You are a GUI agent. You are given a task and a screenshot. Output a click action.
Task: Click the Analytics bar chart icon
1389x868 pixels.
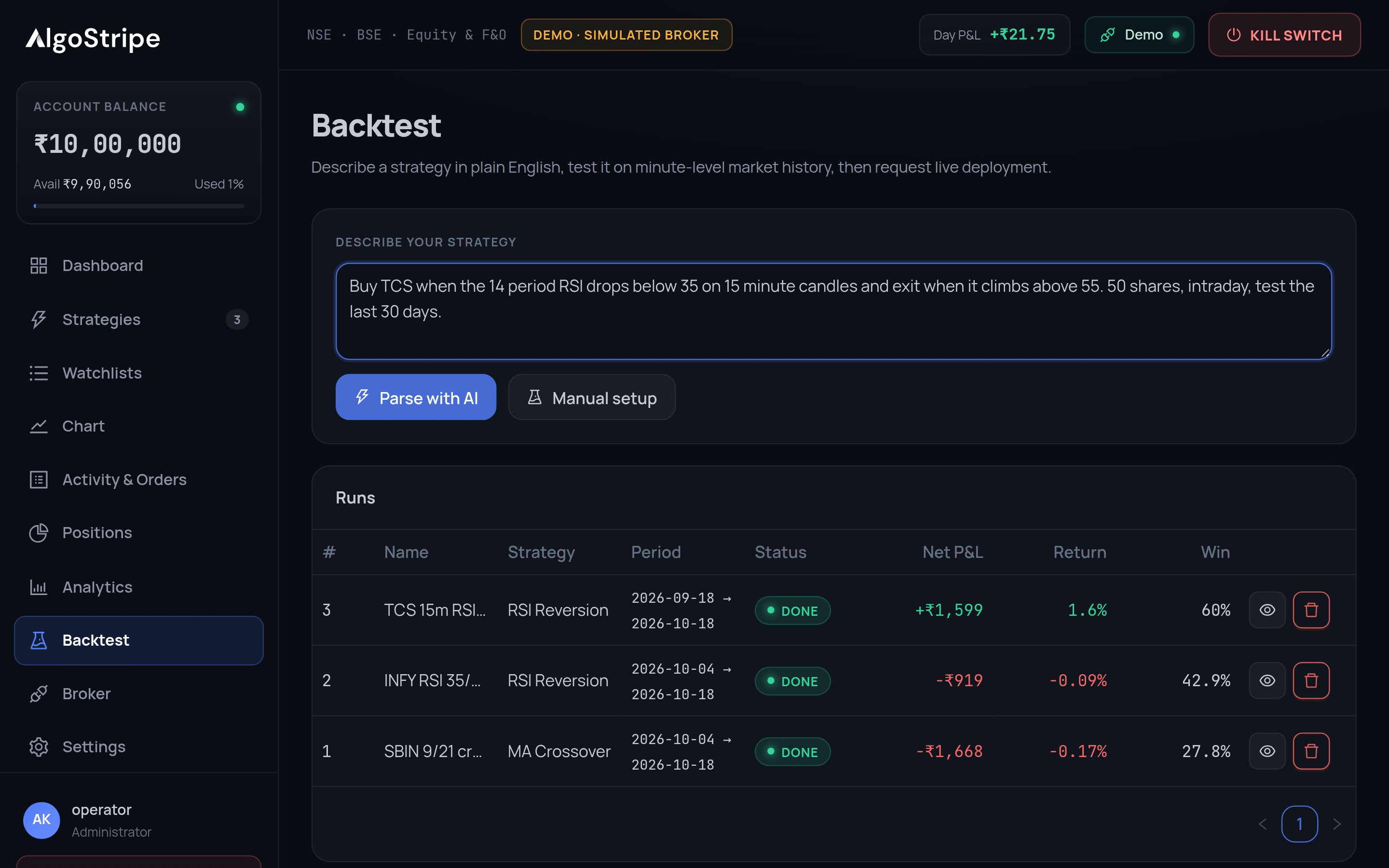[39, 587]
